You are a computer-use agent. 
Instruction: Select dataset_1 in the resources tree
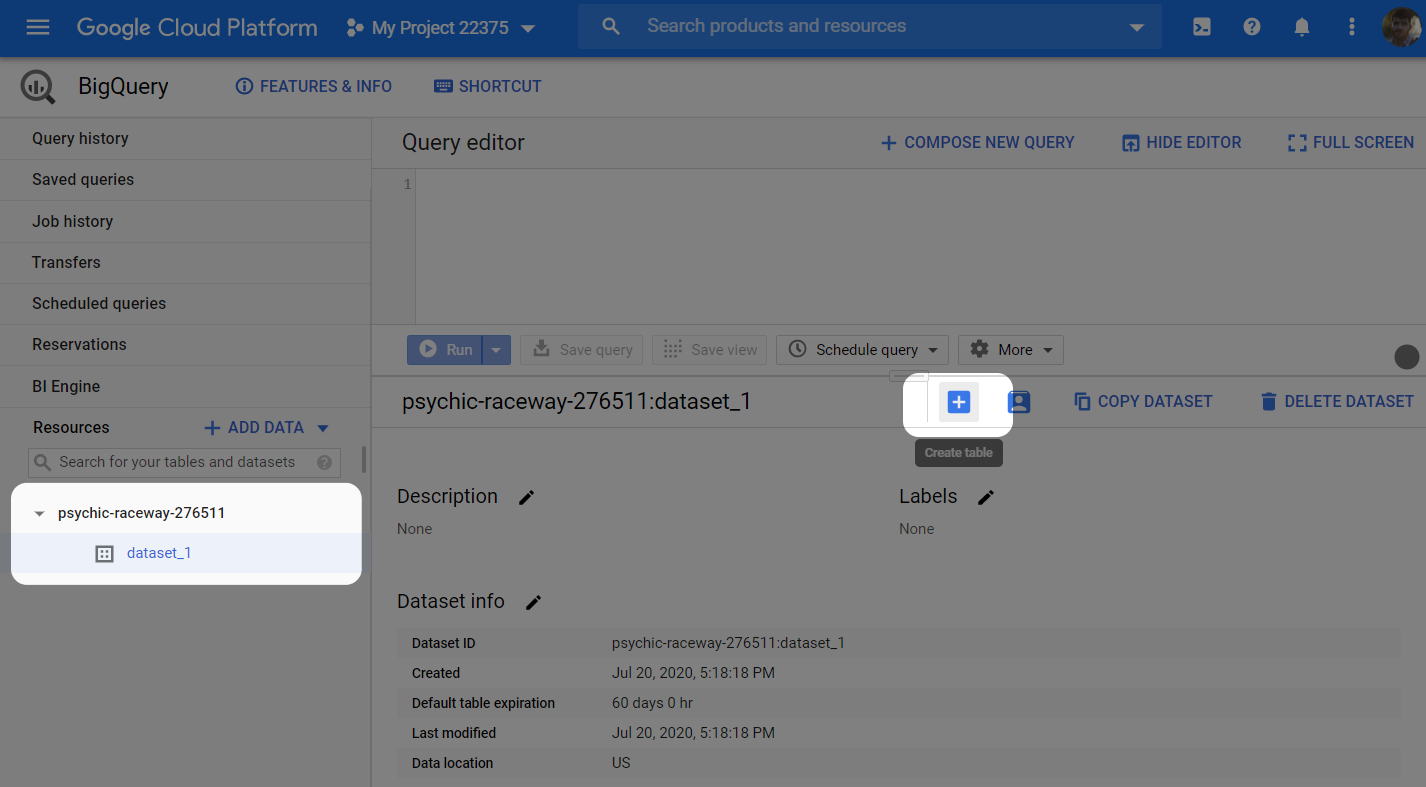(x=159, y=553)
